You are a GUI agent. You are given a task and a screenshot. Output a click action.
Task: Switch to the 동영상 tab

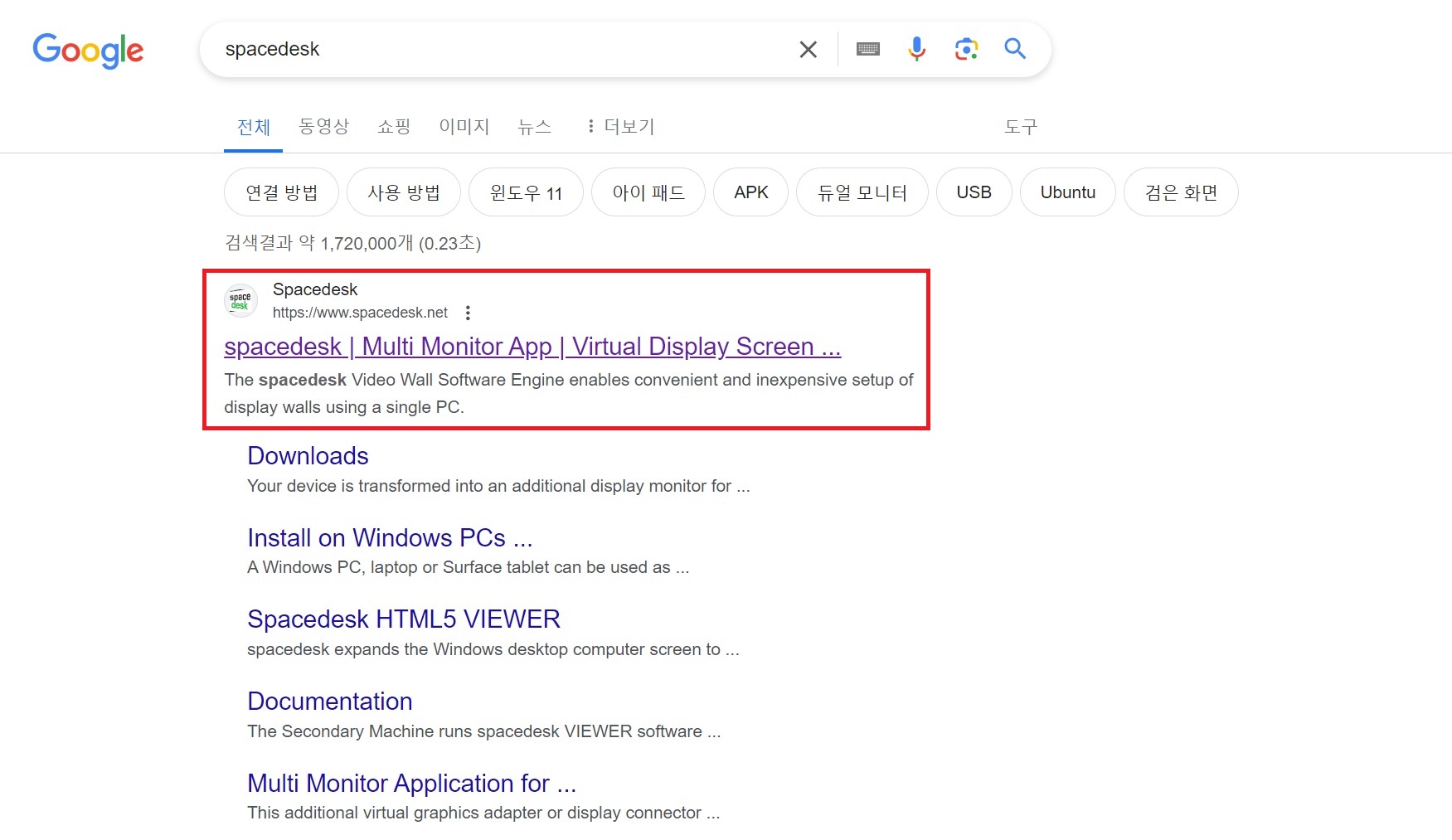tap(323, 126)
